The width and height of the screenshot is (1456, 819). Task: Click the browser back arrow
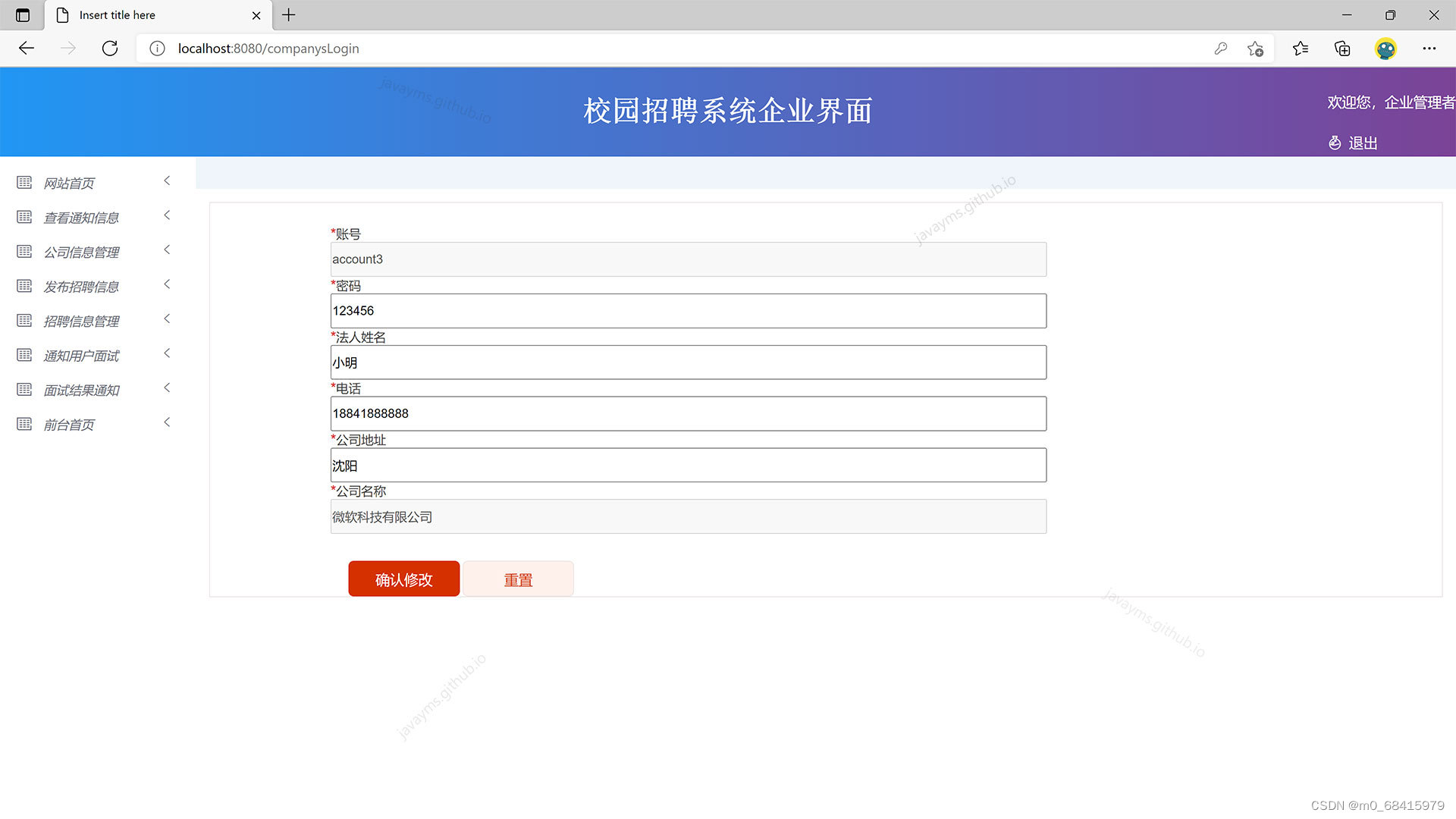point(26,48)
